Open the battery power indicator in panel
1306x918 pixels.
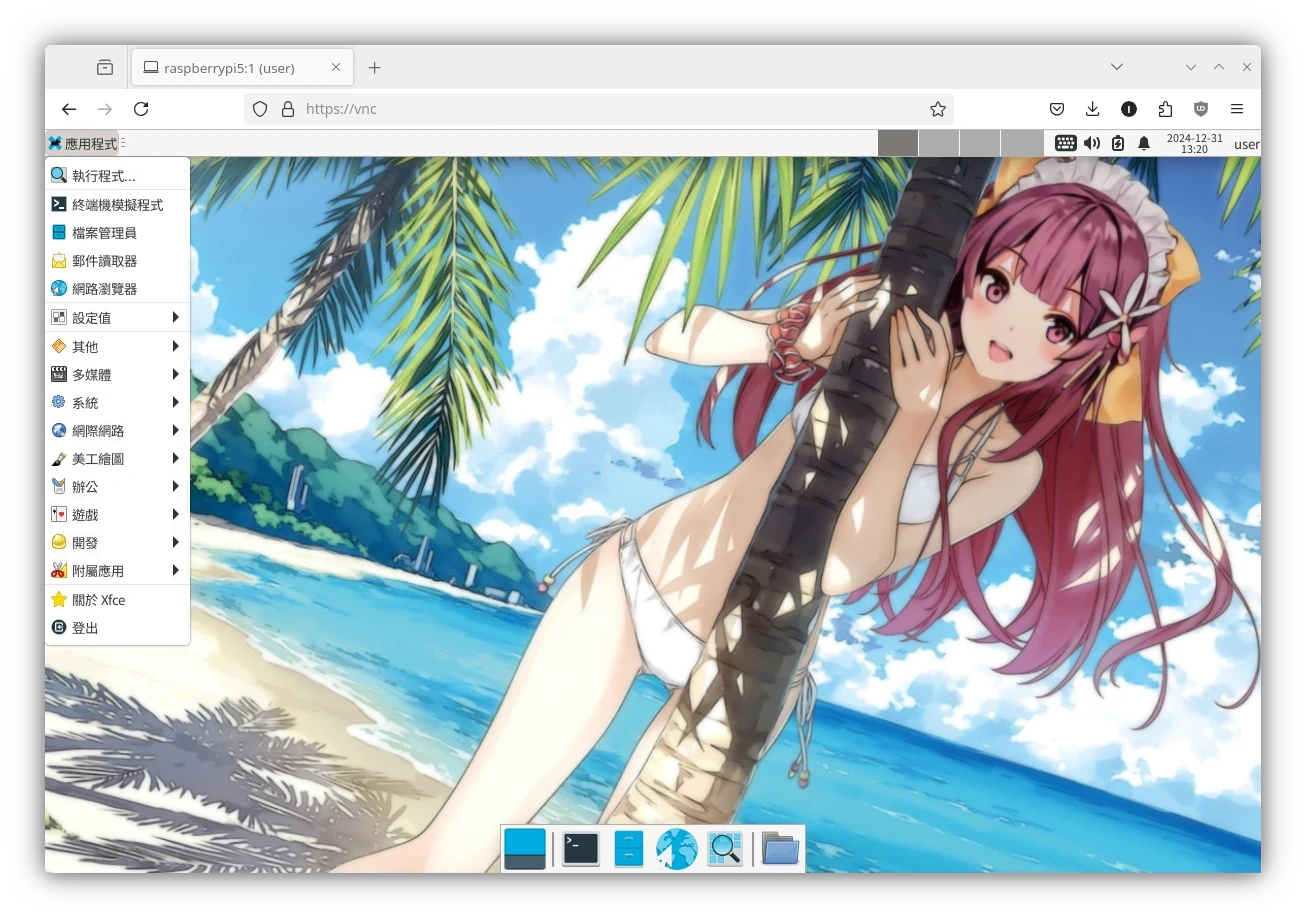(x=1118, y=144)
